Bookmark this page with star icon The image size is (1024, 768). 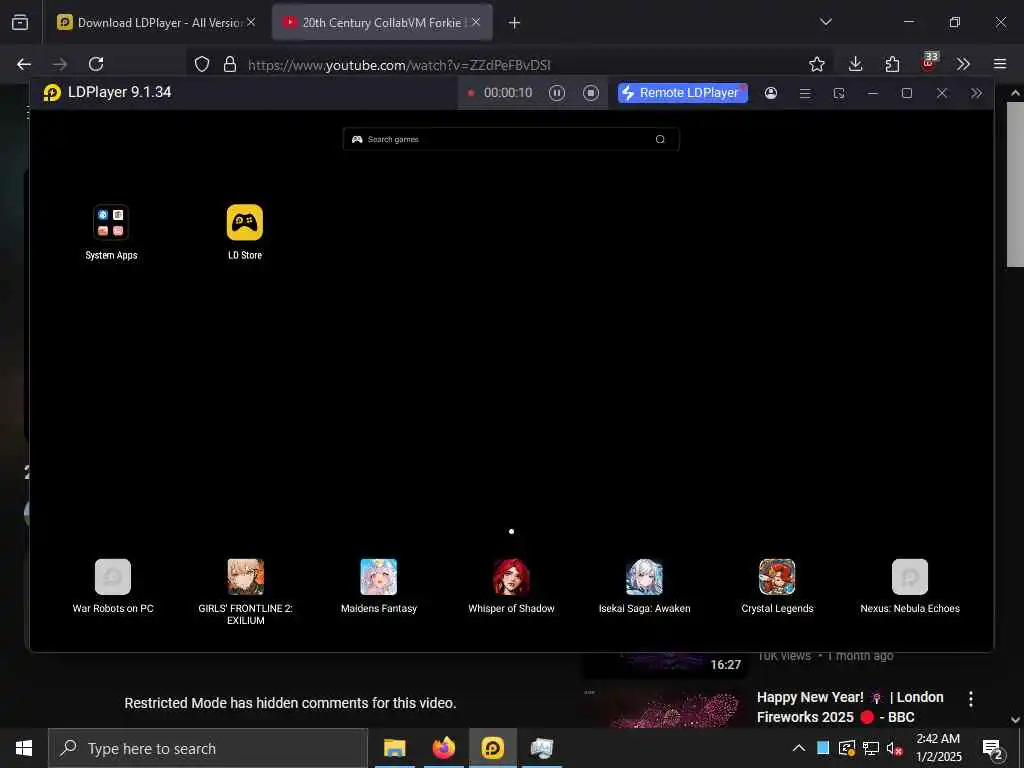[x=816, y=64]
